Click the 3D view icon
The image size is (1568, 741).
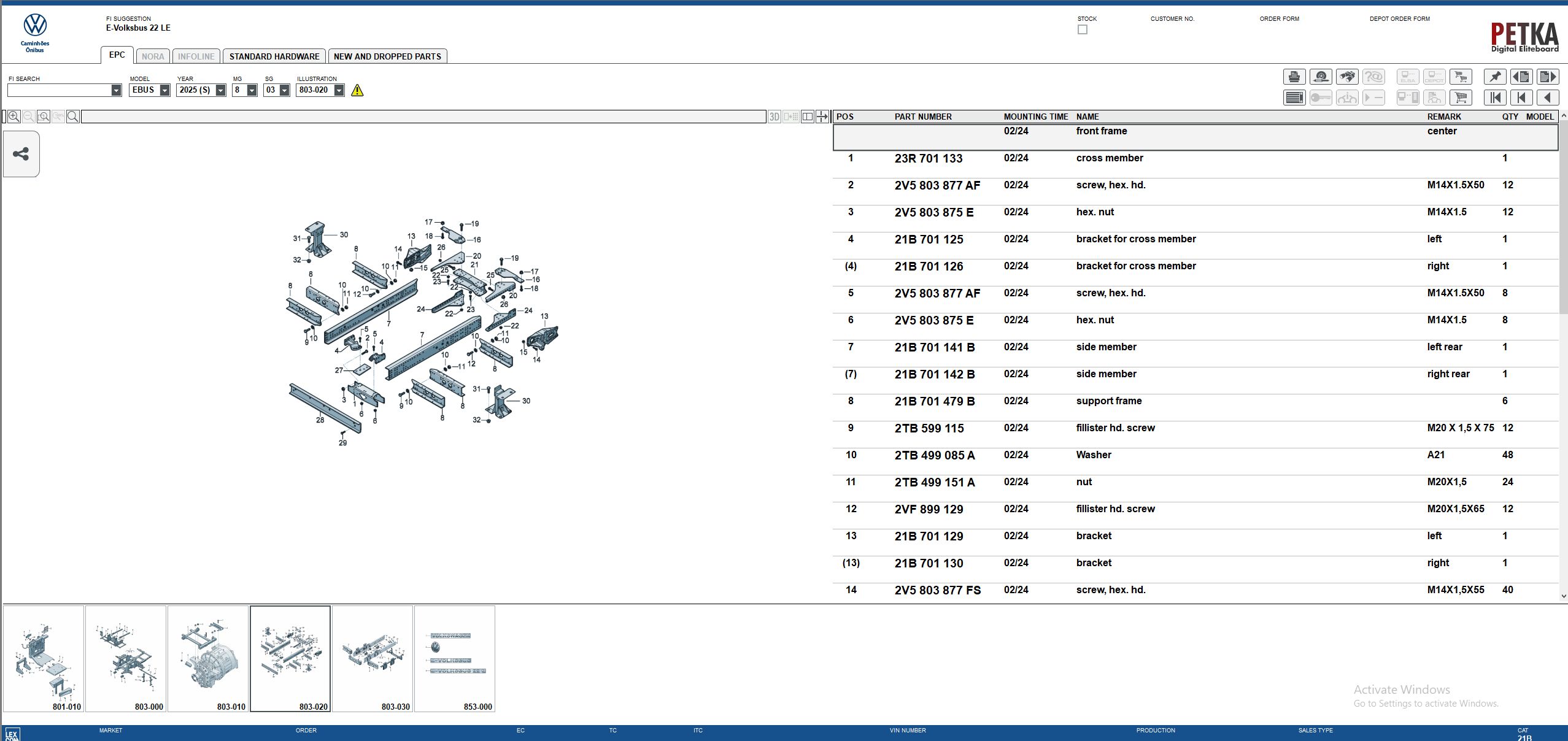coord(774,117)
